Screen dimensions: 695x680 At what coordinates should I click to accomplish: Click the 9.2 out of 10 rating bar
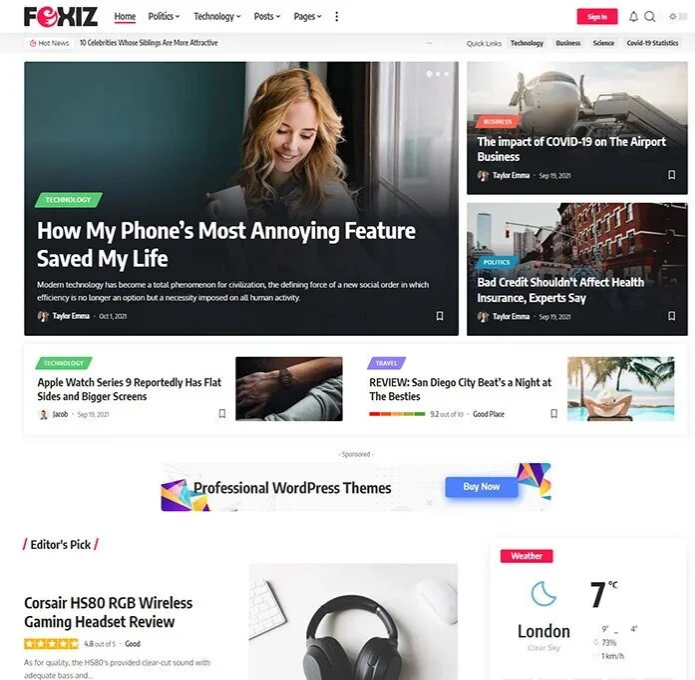[397, 414]
